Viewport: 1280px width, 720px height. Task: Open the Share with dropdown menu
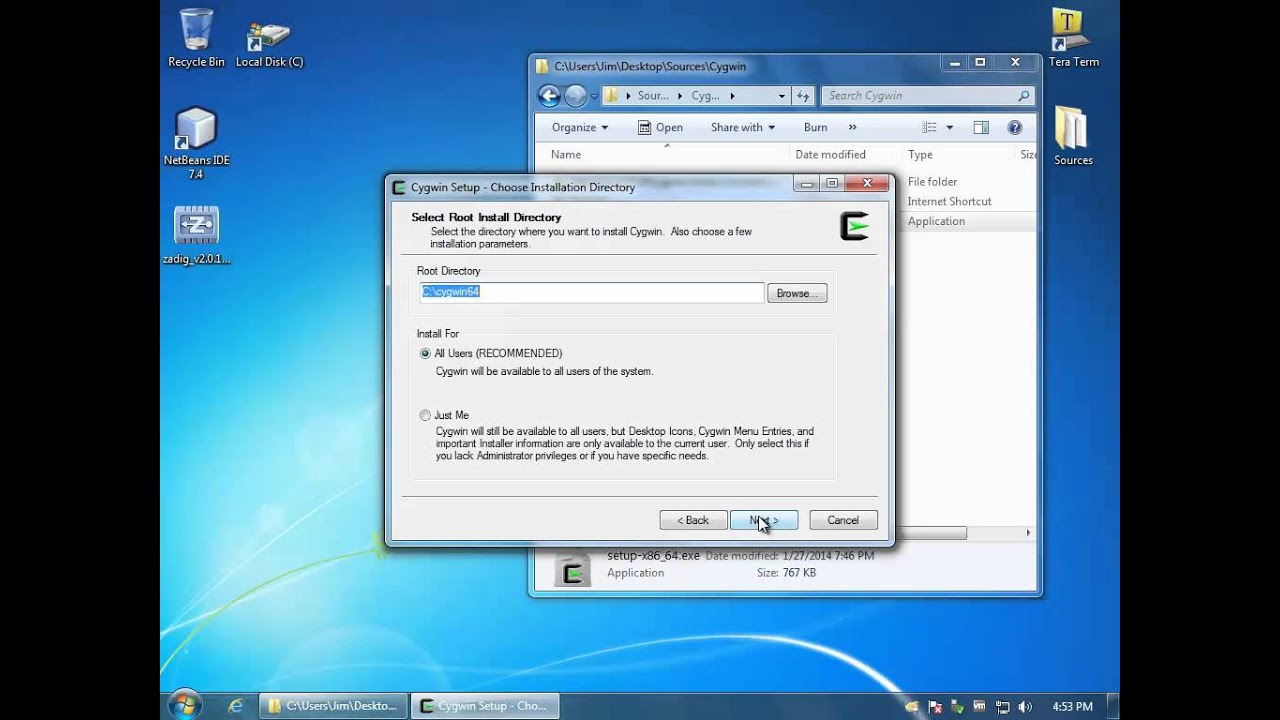pos(743,127)
